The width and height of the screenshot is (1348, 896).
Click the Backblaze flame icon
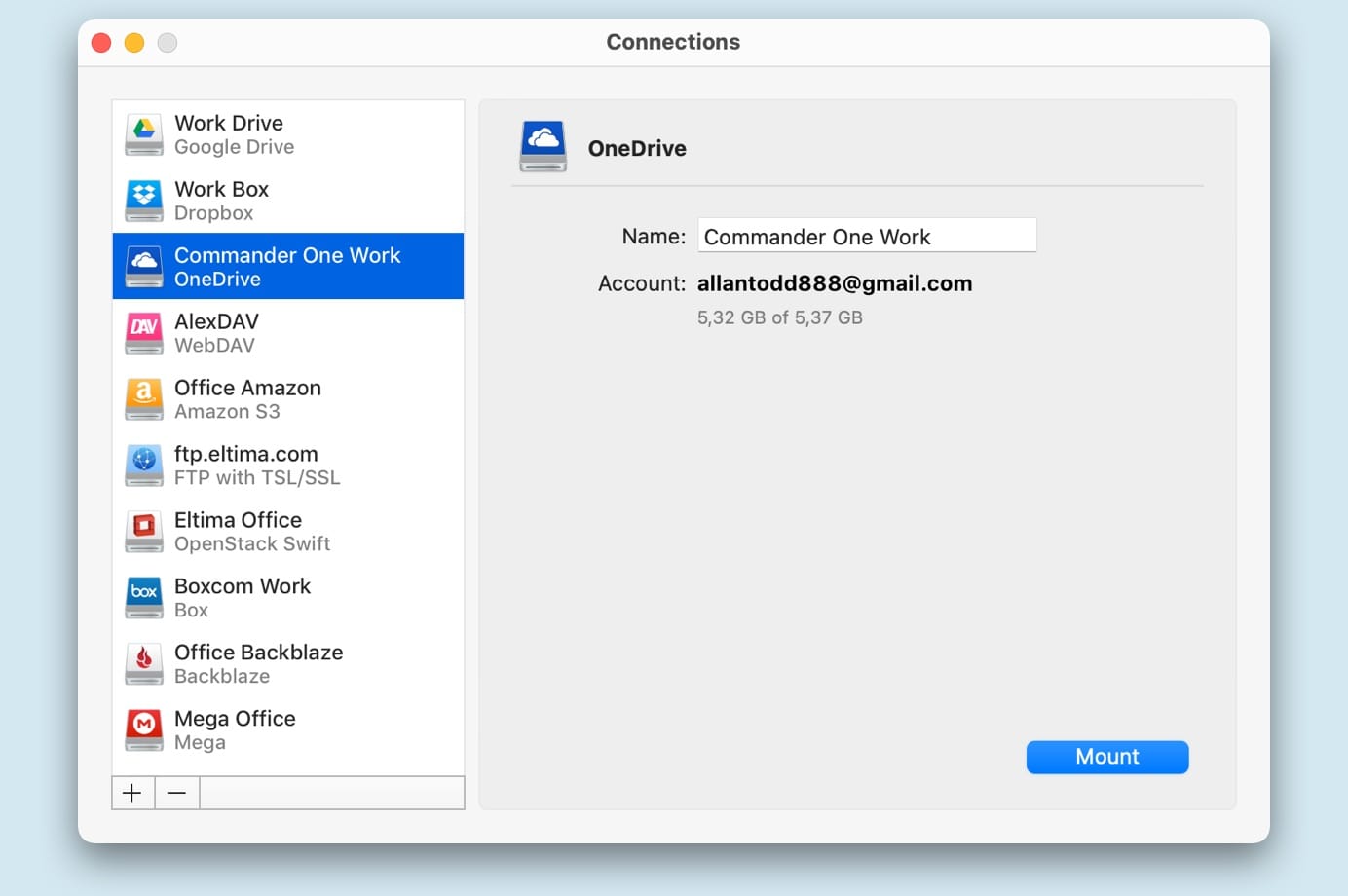tap(144, 664)
